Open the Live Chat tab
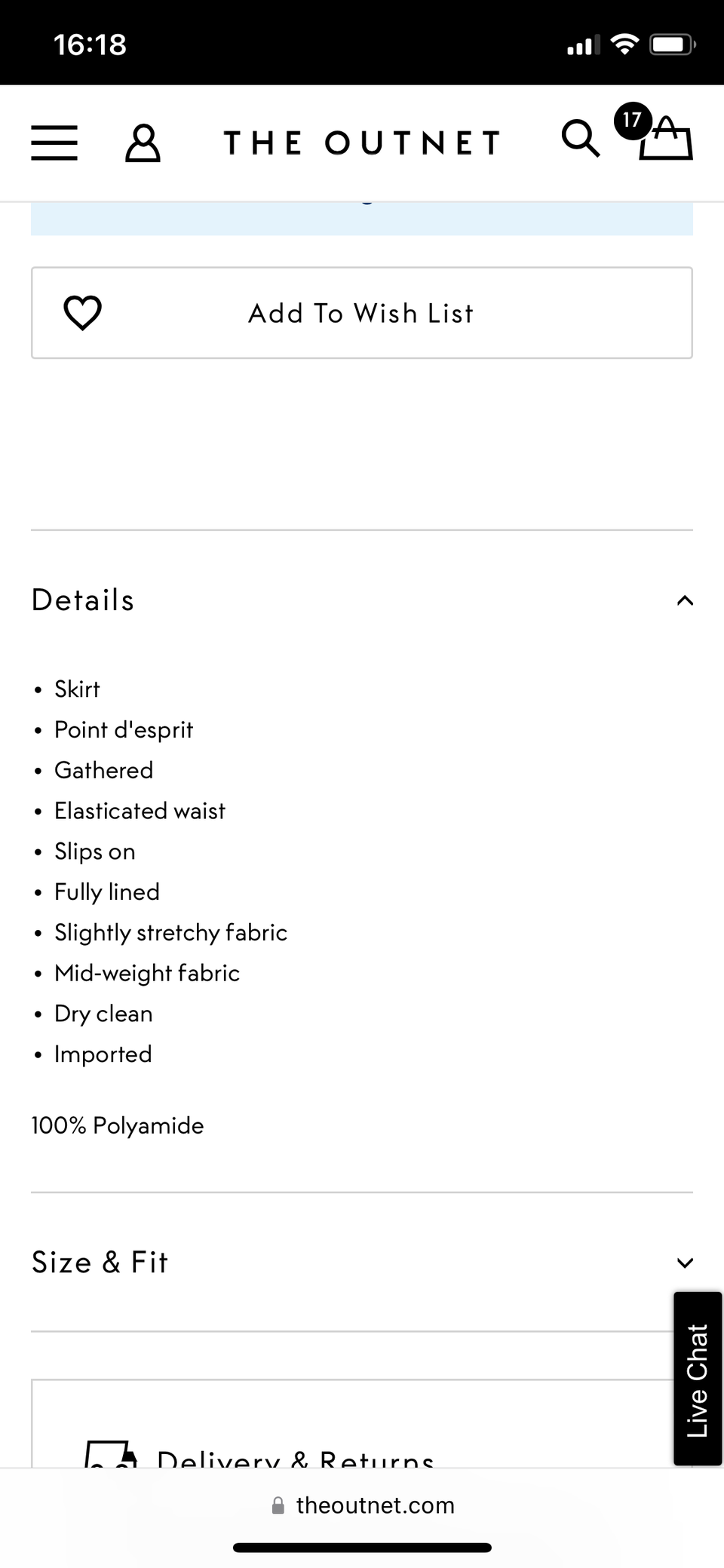 pyautogui.click(x=698, y=1379)
